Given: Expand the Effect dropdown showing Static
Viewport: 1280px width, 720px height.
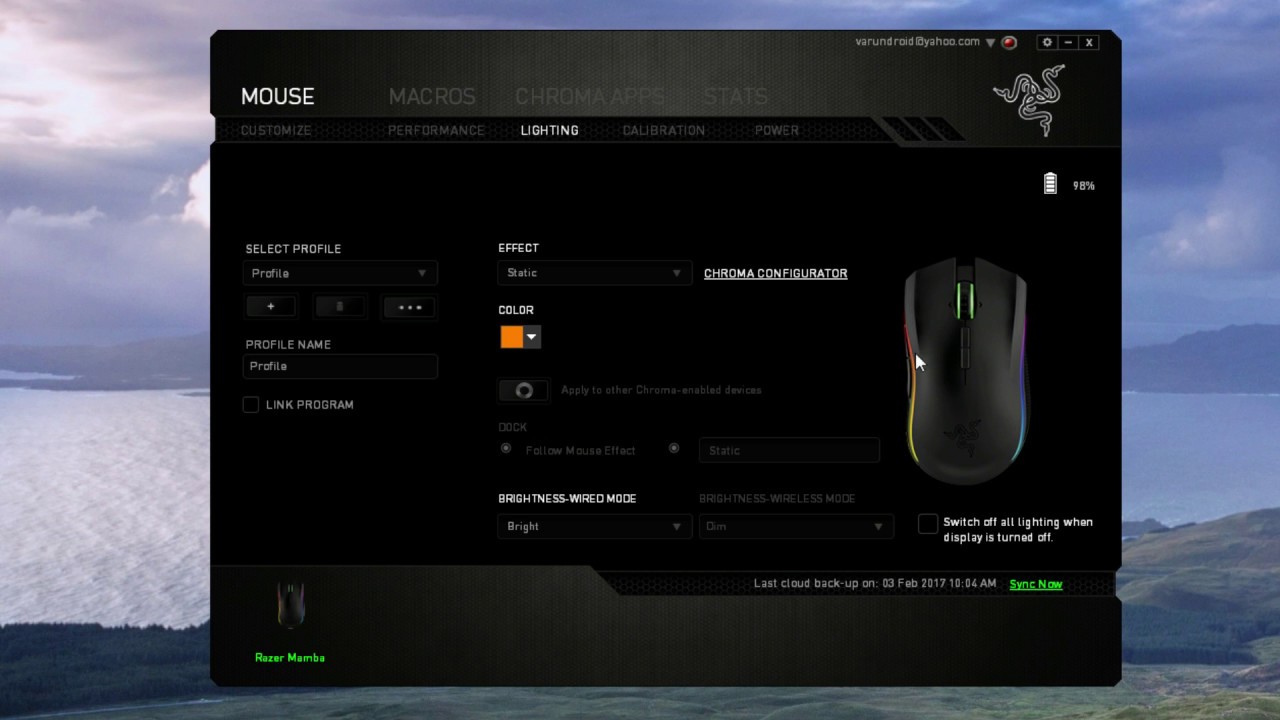Looking at the screenshot, I should click(594, 273).
